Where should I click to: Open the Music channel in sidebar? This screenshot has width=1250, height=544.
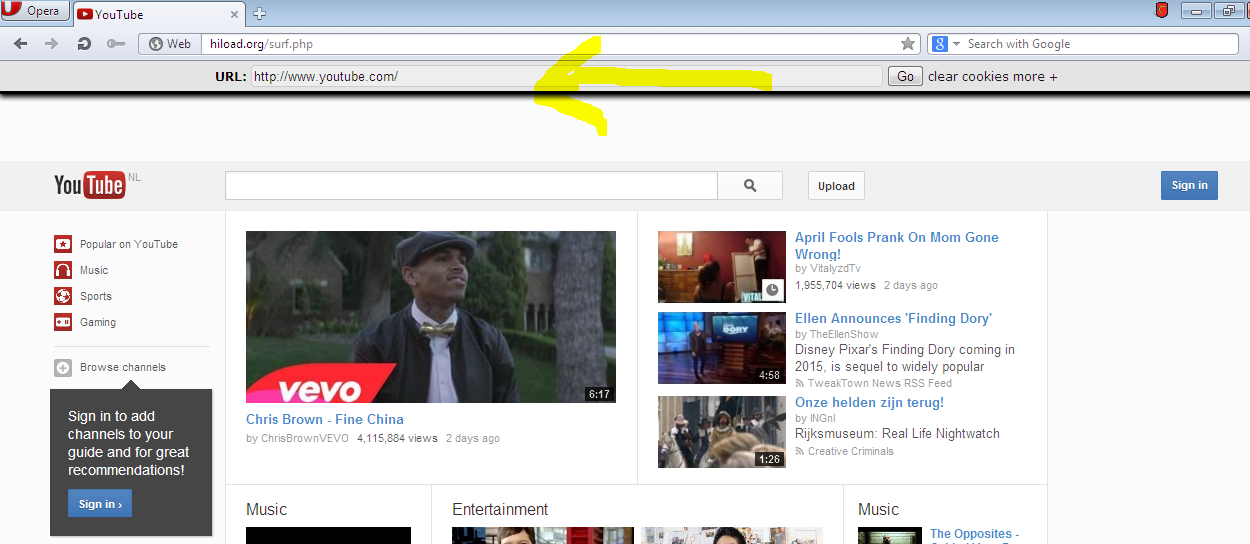pyautogui.click(x=94, y=270)
